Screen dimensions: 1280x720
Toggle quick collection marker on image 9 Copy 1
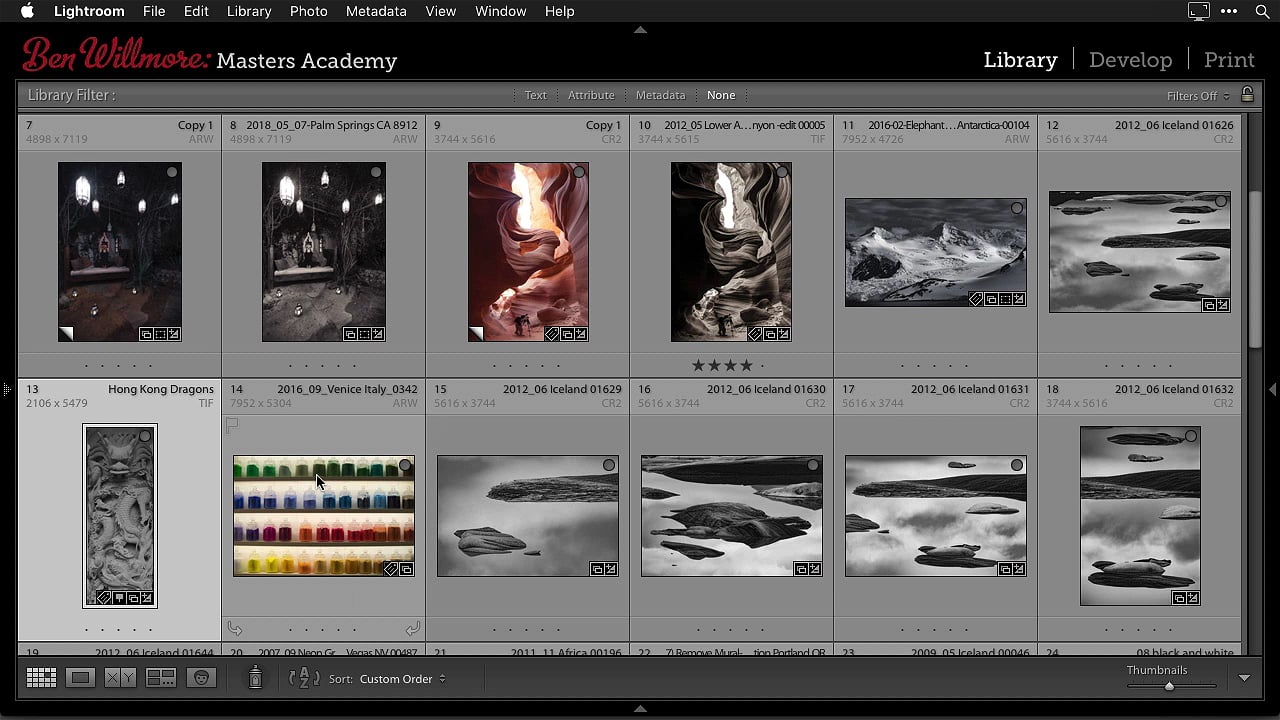coord(578,172)
